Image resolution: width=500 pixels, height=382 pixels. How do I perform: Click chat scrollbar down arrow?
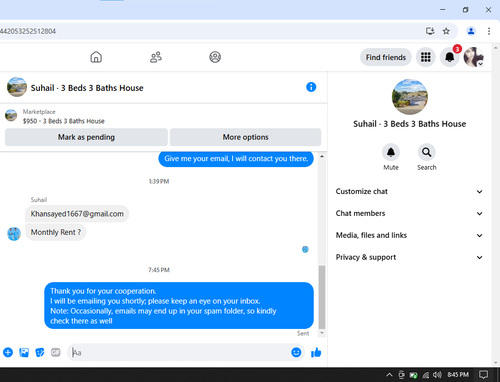[x=322, y=333]
